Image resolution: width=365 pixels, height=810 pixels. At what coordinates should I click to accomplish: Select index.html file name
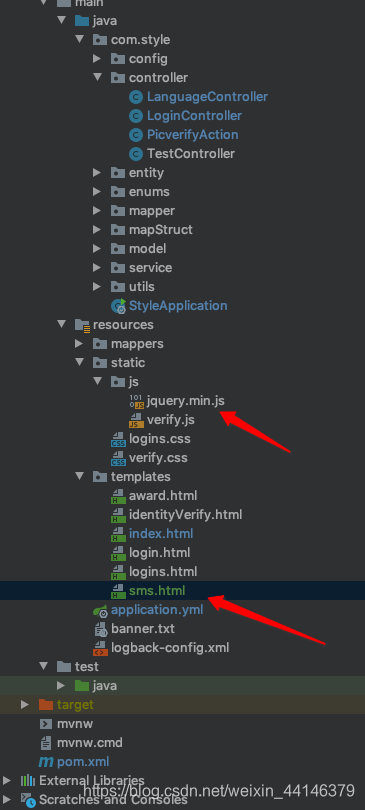tap(161, 534)
